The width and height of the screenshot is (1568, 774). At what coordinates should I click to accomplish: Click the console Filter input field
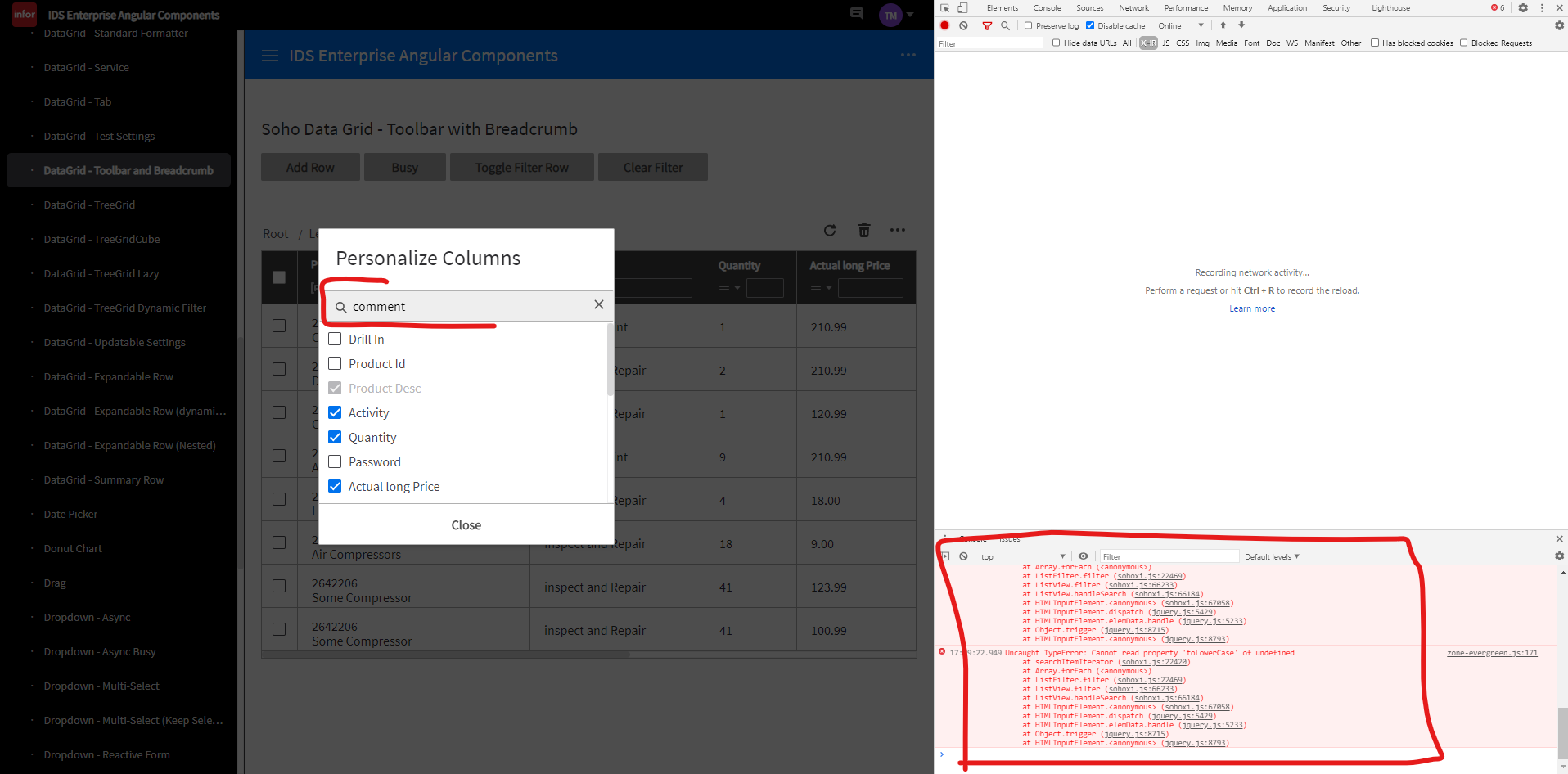1169,556
